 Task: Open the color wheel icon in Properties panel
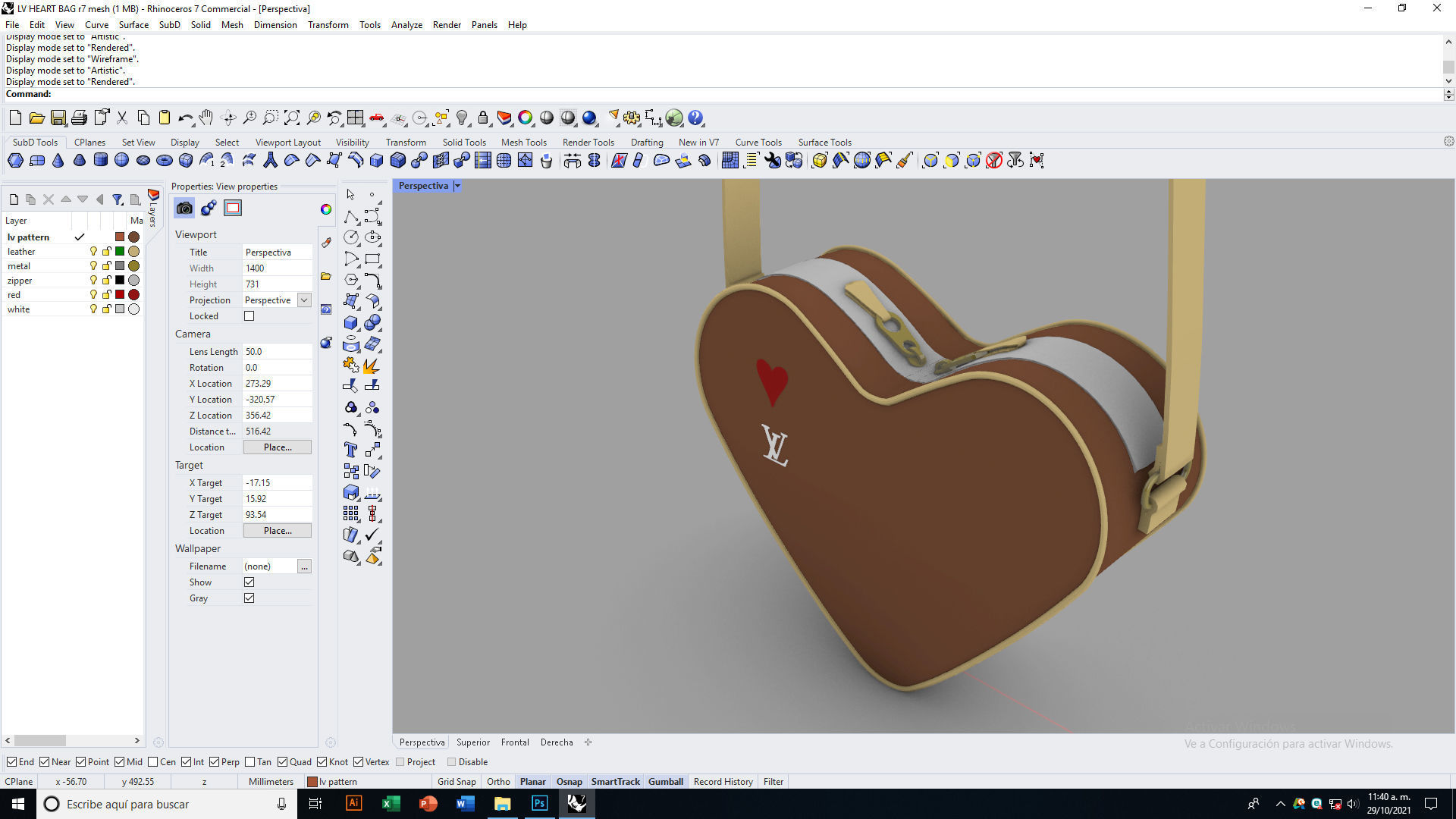click(326, 209)
